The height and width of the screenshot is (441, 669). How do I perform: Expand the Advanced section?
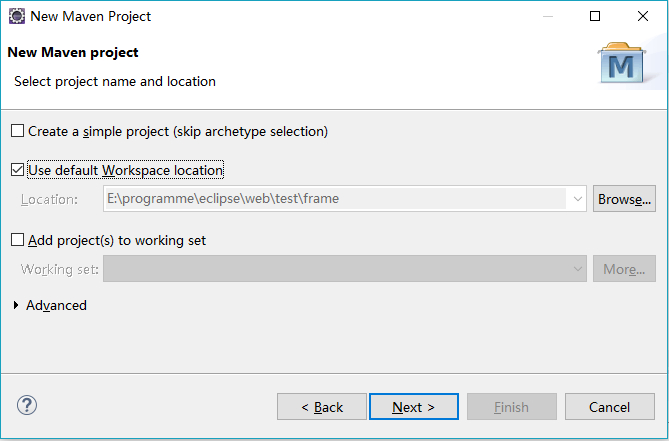coord(16,305)
